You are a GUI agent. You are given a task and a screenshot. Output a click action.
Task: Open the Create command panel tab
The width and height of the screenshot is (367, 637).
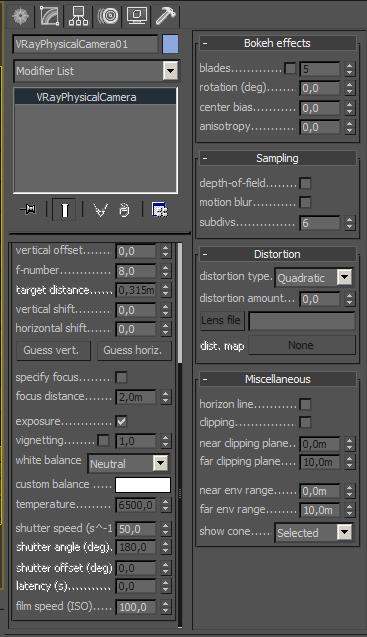21,16
